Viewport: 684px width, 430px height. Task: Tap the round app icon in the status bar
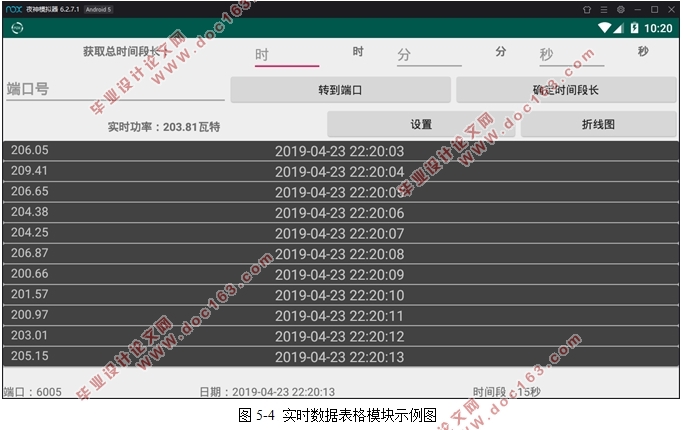point(17,28)
